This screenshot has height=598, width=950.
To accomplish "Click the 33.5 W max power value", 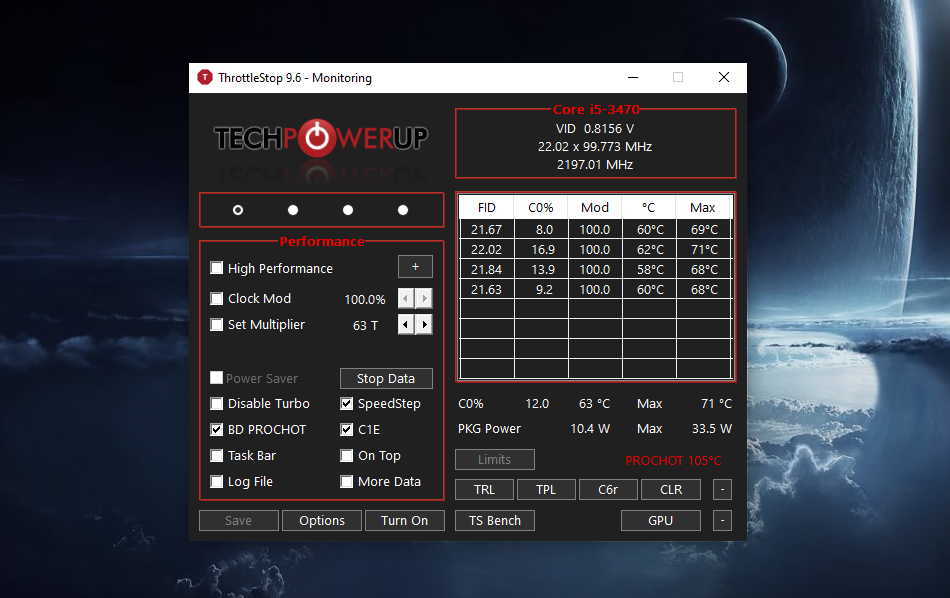I will coord(712,429).
